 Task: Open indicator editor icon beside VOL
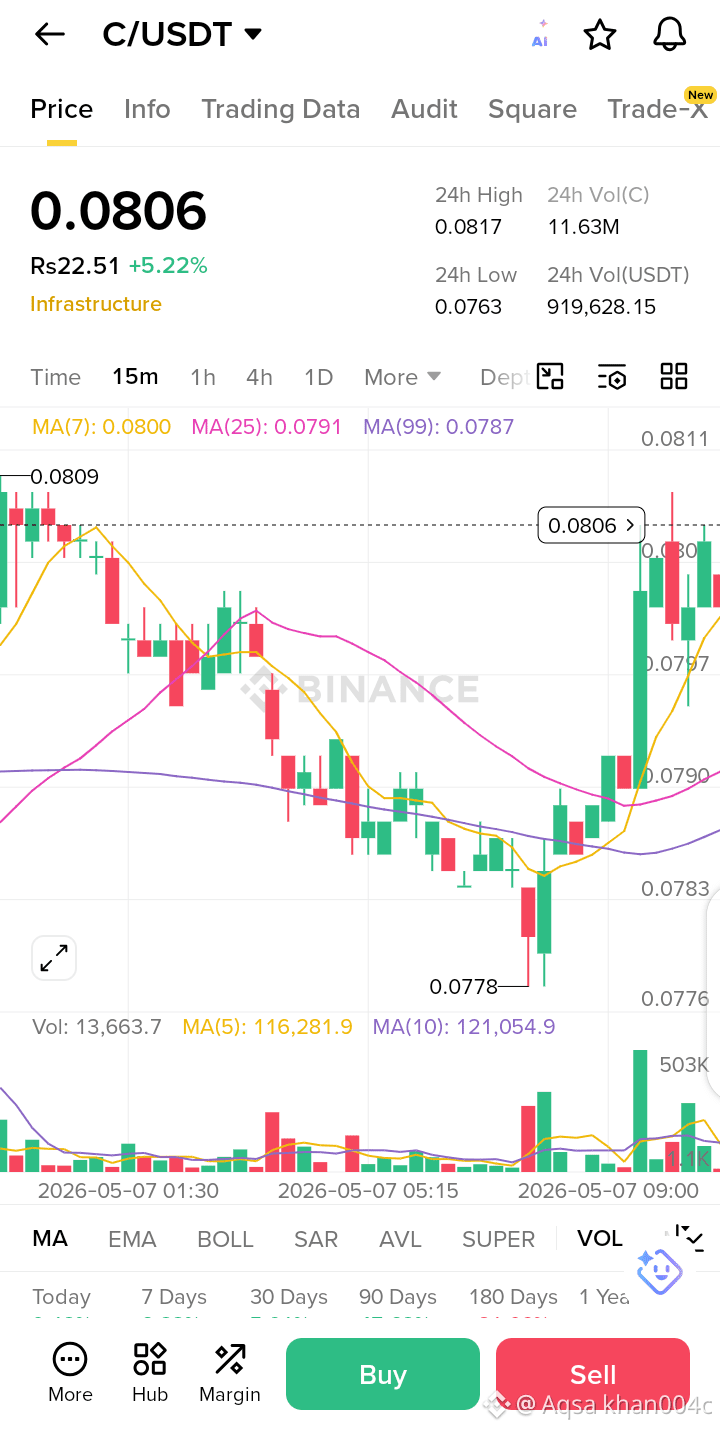pyautogui.click(x=689, y=1238)
